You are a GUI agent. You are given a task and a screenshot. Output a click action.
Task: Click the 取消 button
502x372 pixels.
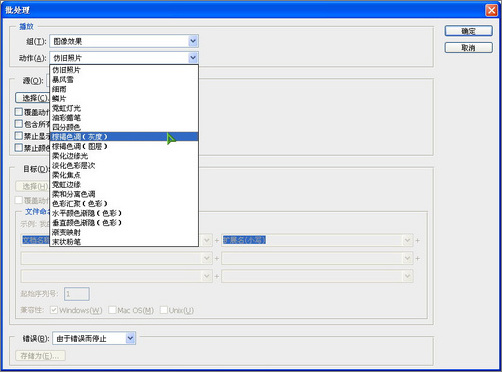pyautogui.click(x=468, y=48)
